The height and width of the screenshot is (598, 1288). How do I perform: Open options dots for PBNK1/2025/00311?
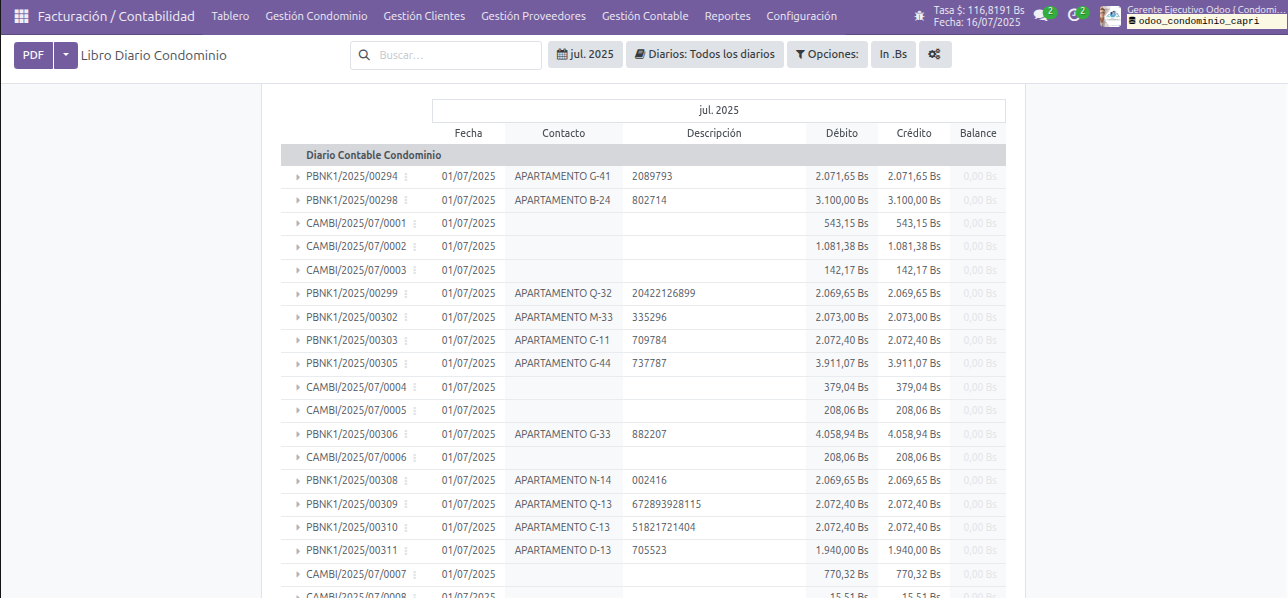(406, 550)
